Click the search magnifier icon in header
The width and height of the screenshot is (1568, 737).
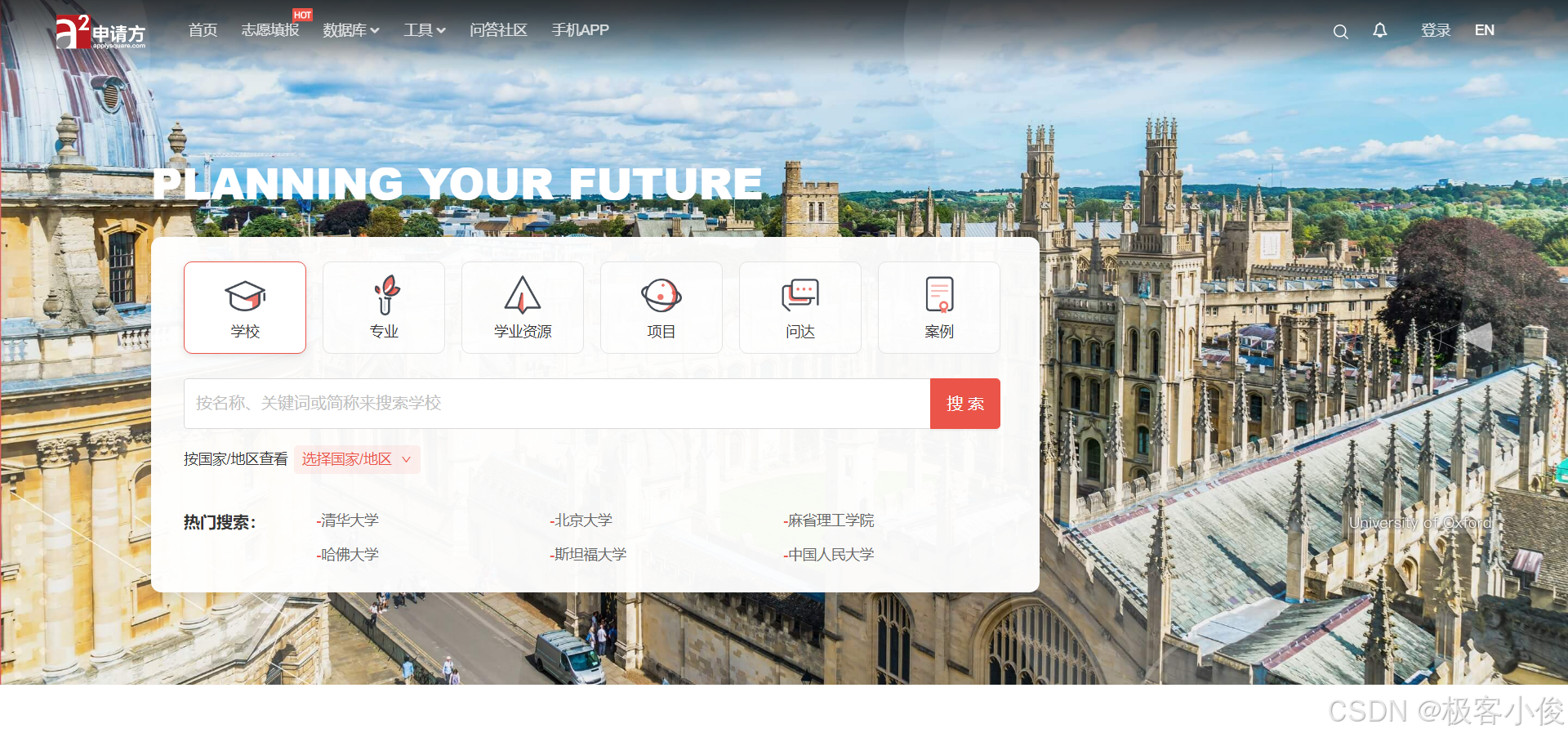pos(1340,32)
